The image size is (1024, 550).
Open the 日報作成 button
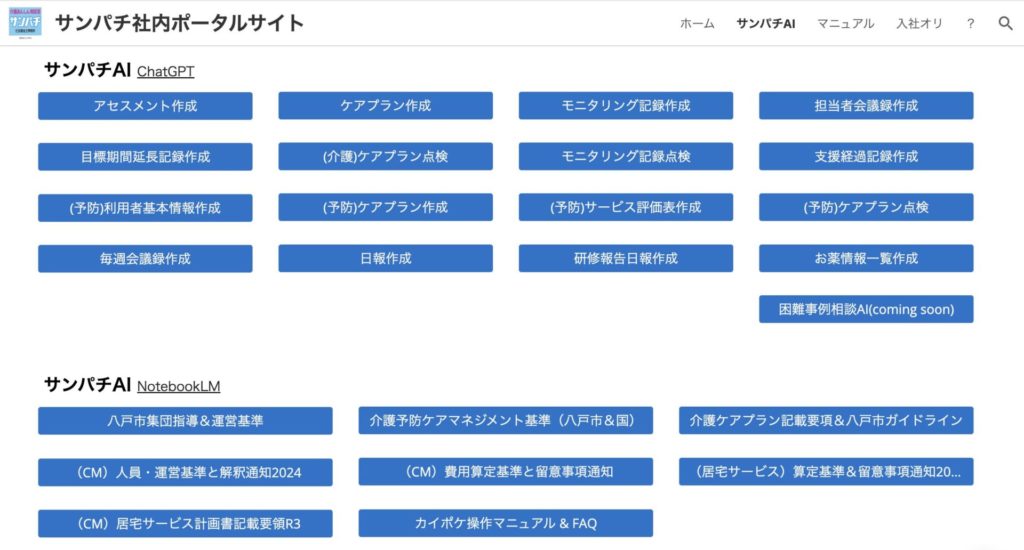(x=385, y=259)
